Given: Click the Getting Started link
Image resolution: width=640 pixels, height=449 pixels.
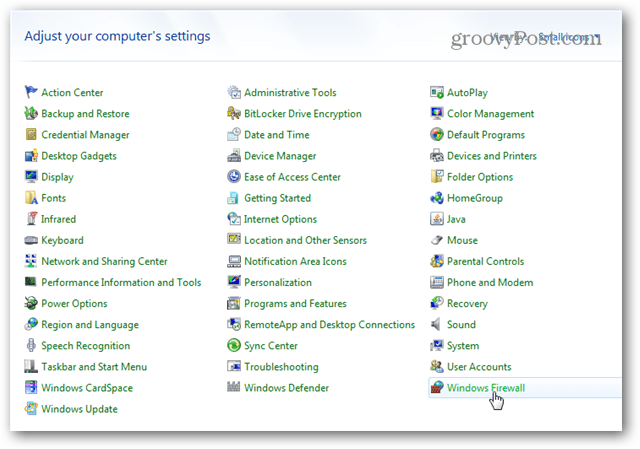Looking at the screenshot, I should click(x=278, y=198).
